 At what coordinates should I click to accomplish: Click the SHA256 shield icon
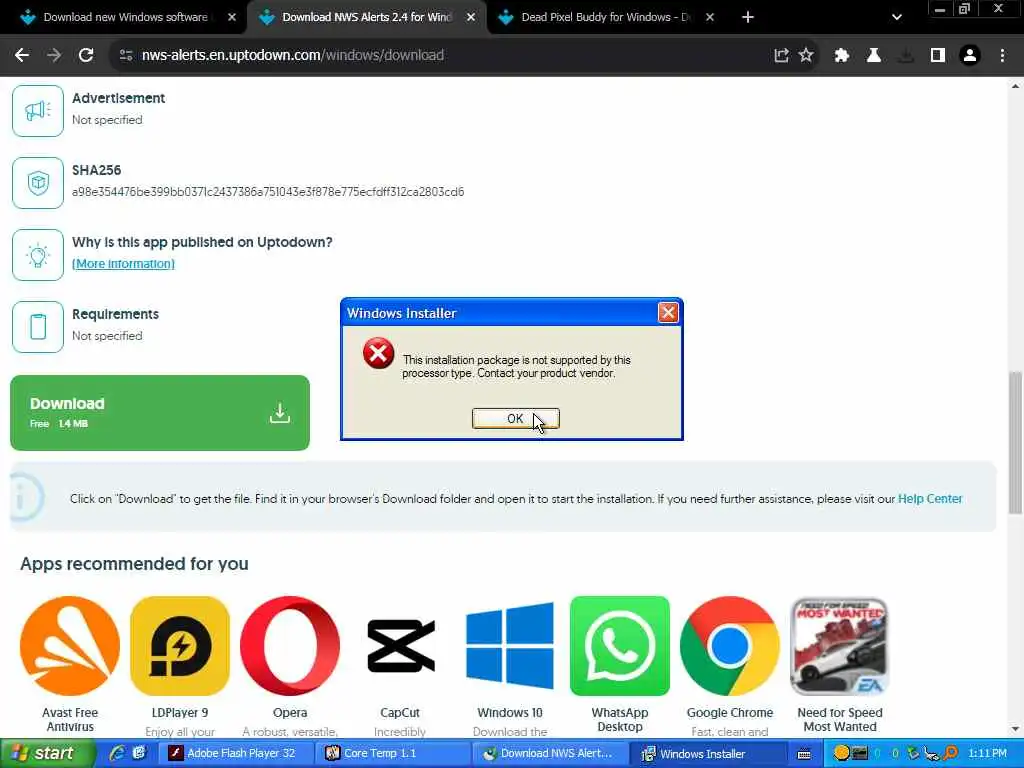point(38,183)
